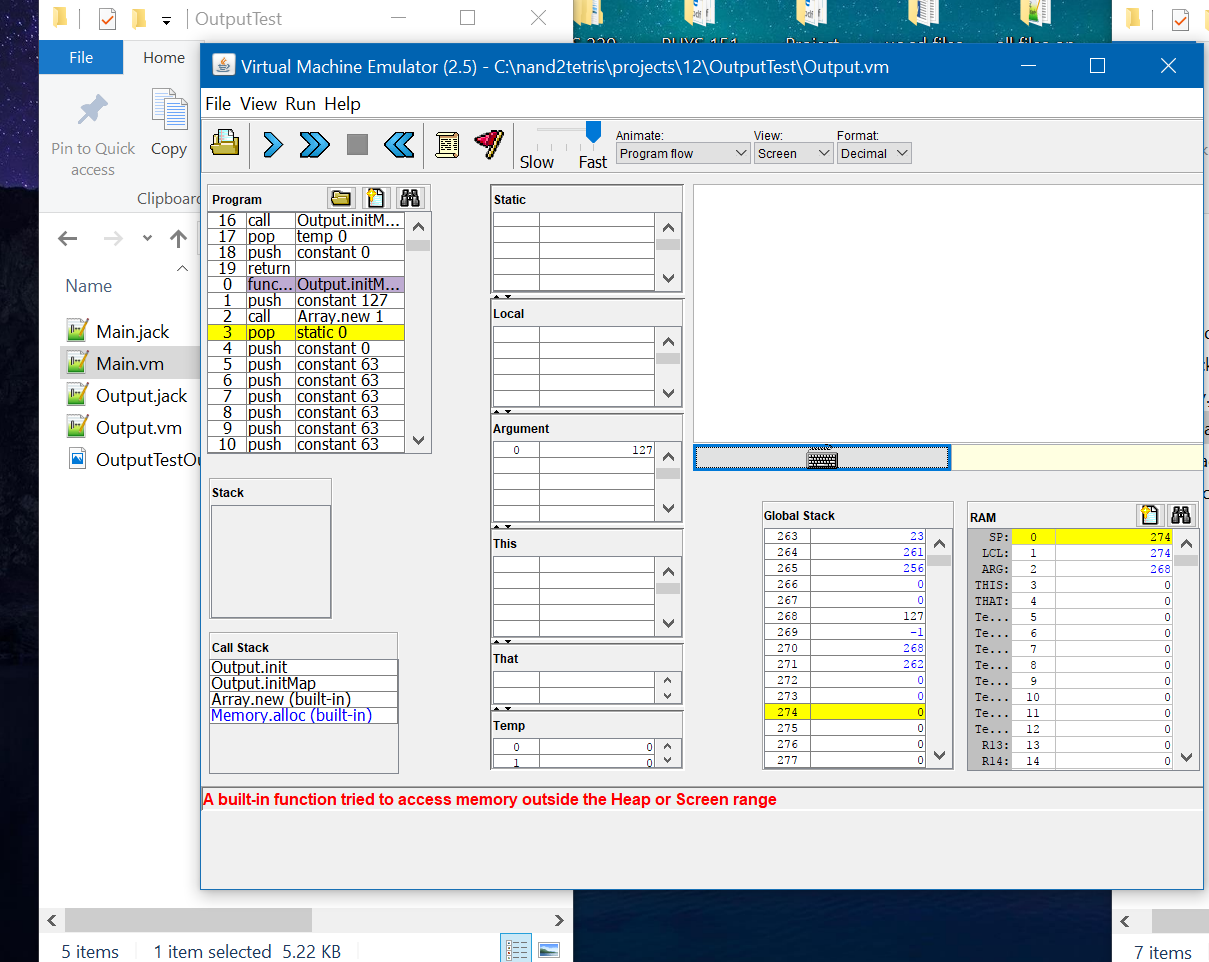Open the Help menu

click(342, 104)
